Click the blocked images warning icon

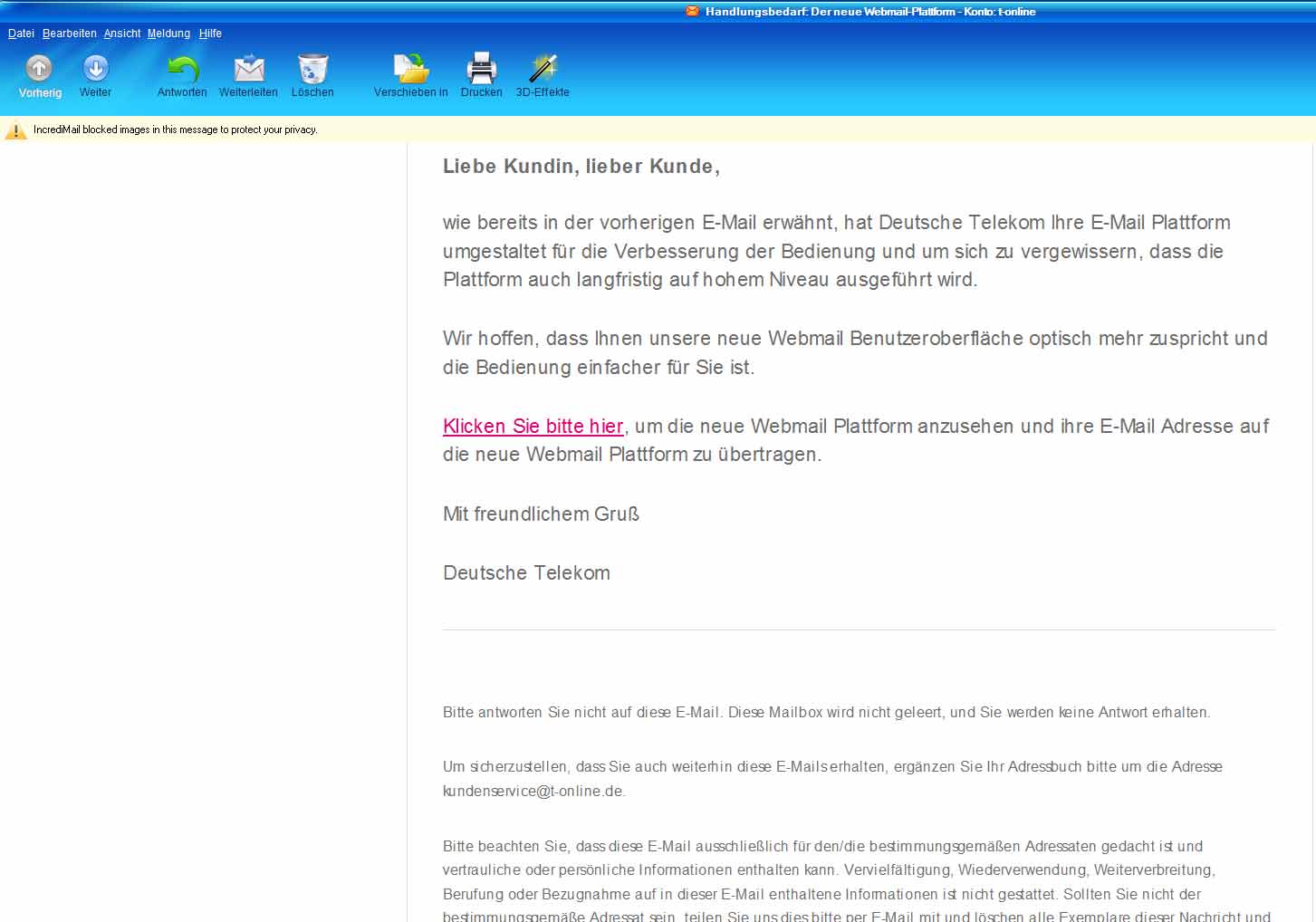[15, 130]
